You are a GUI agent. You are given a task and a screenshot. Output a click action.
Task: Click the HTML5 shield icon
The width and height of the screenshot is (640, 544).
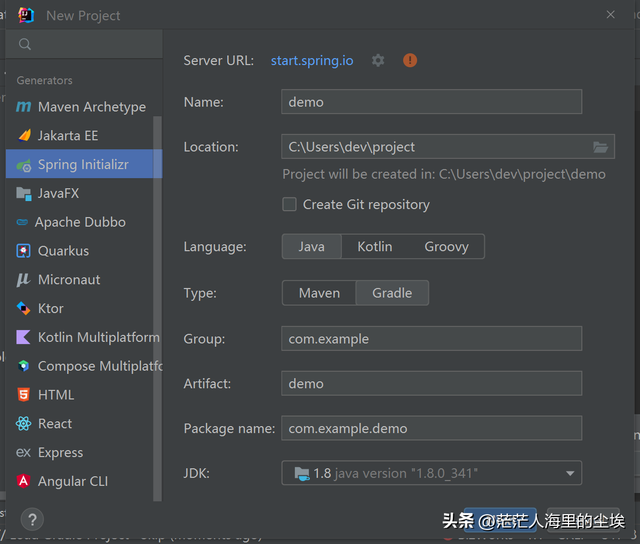(x=23, y=395)
